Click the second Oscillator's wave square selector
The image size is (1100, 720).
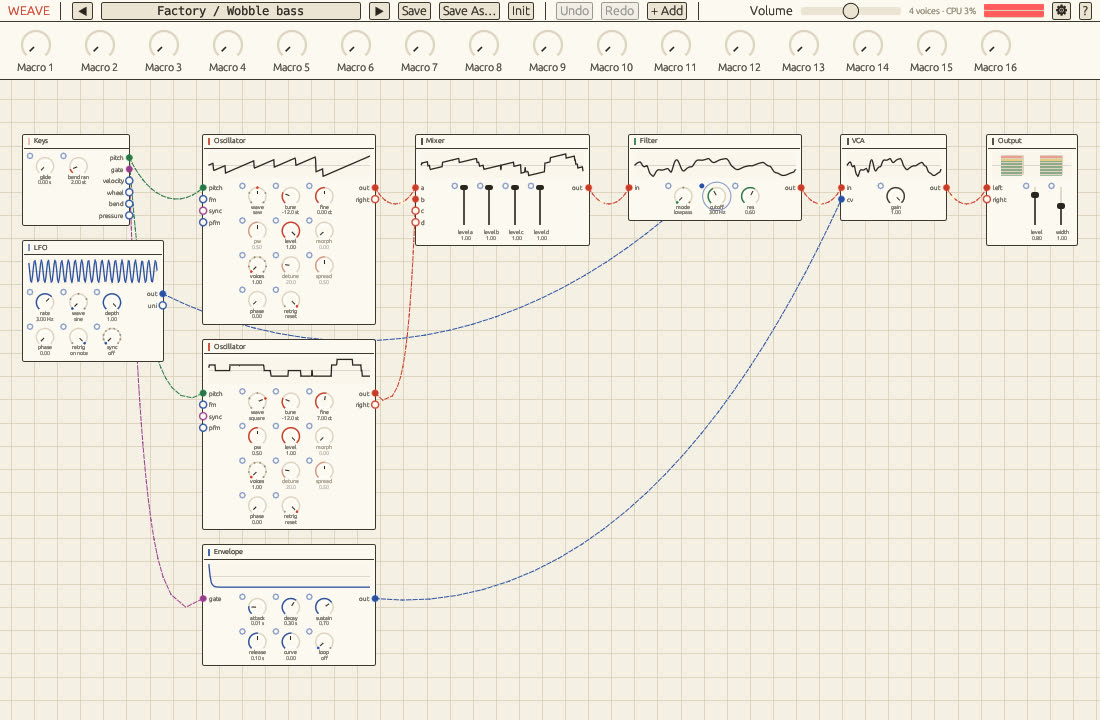point(257,402)
